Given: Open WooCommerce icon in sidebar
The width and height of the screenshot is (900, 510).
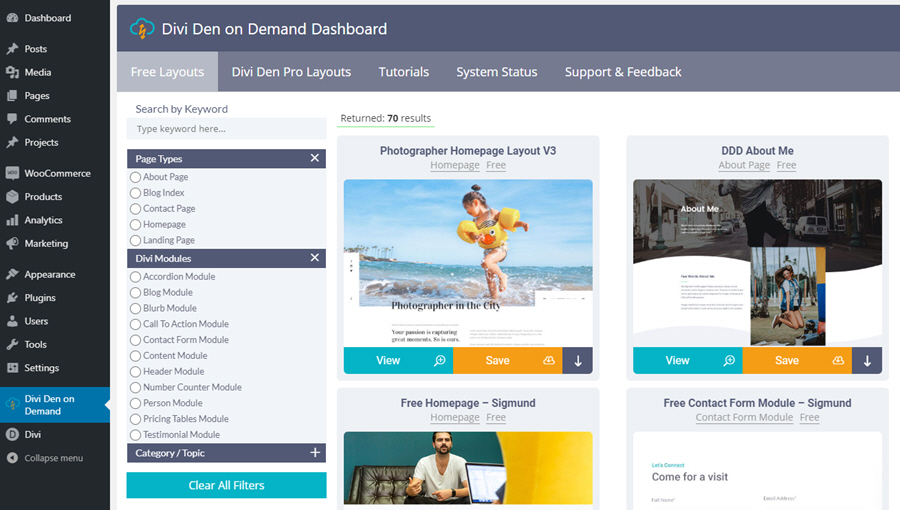Looking at the screenshot, I should [x=12, y=173].
